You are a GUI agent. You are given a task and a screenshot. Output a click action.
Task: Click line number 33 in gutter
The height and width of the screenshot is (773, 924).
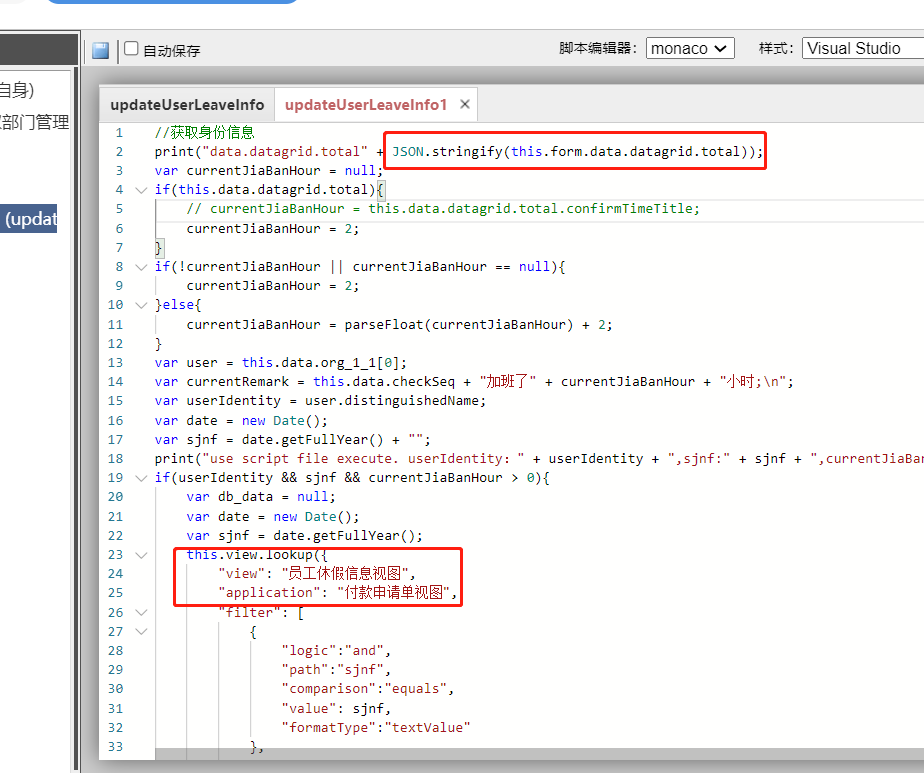coord(116,746)
